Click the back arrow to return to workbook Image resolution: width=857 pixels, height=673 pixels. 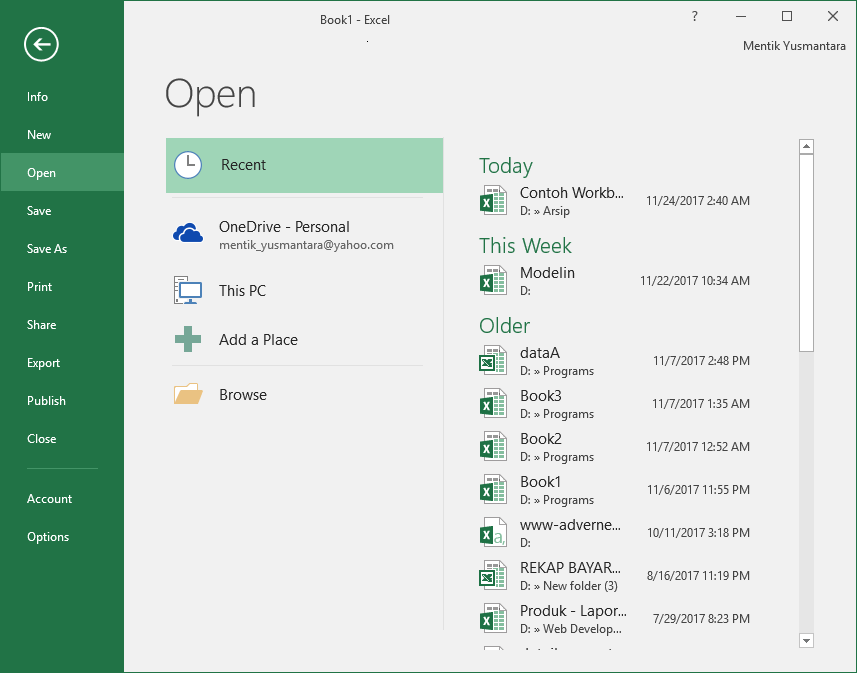pyautogui.click(x=41, y=44)
